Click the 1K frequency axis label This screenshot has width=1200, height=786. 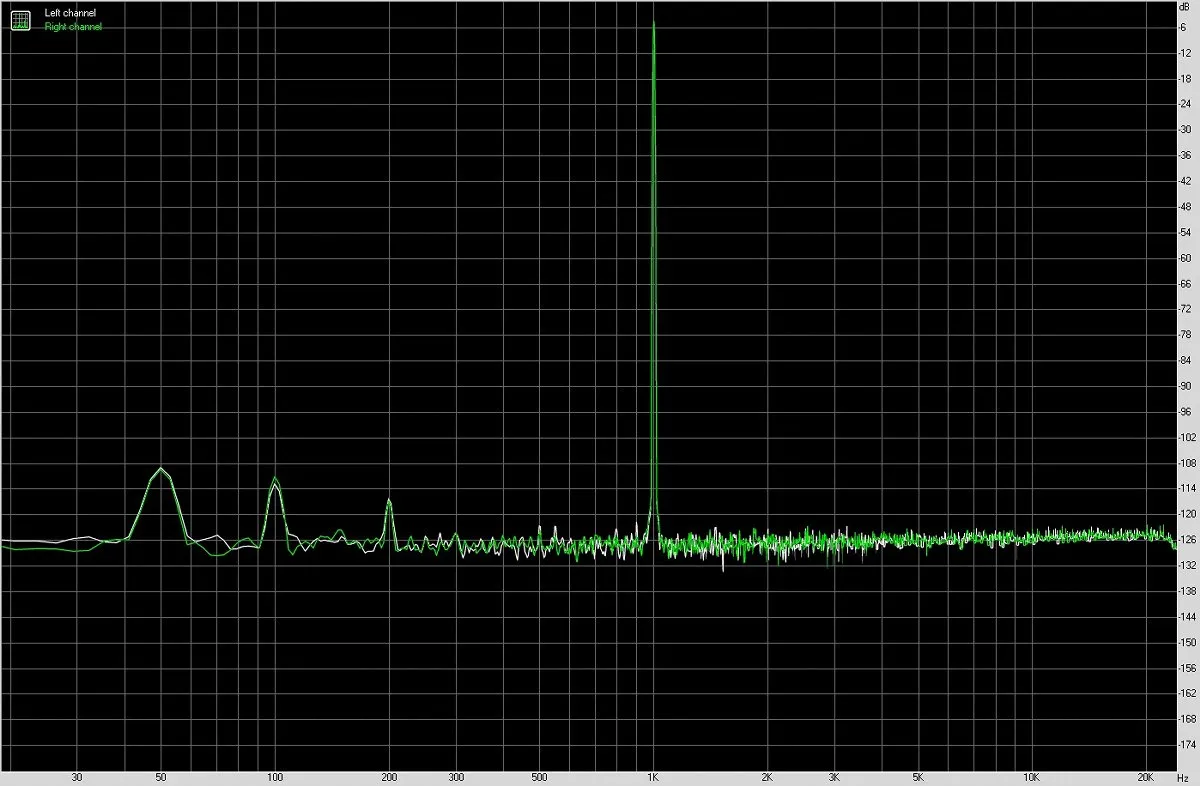(653, 777)
